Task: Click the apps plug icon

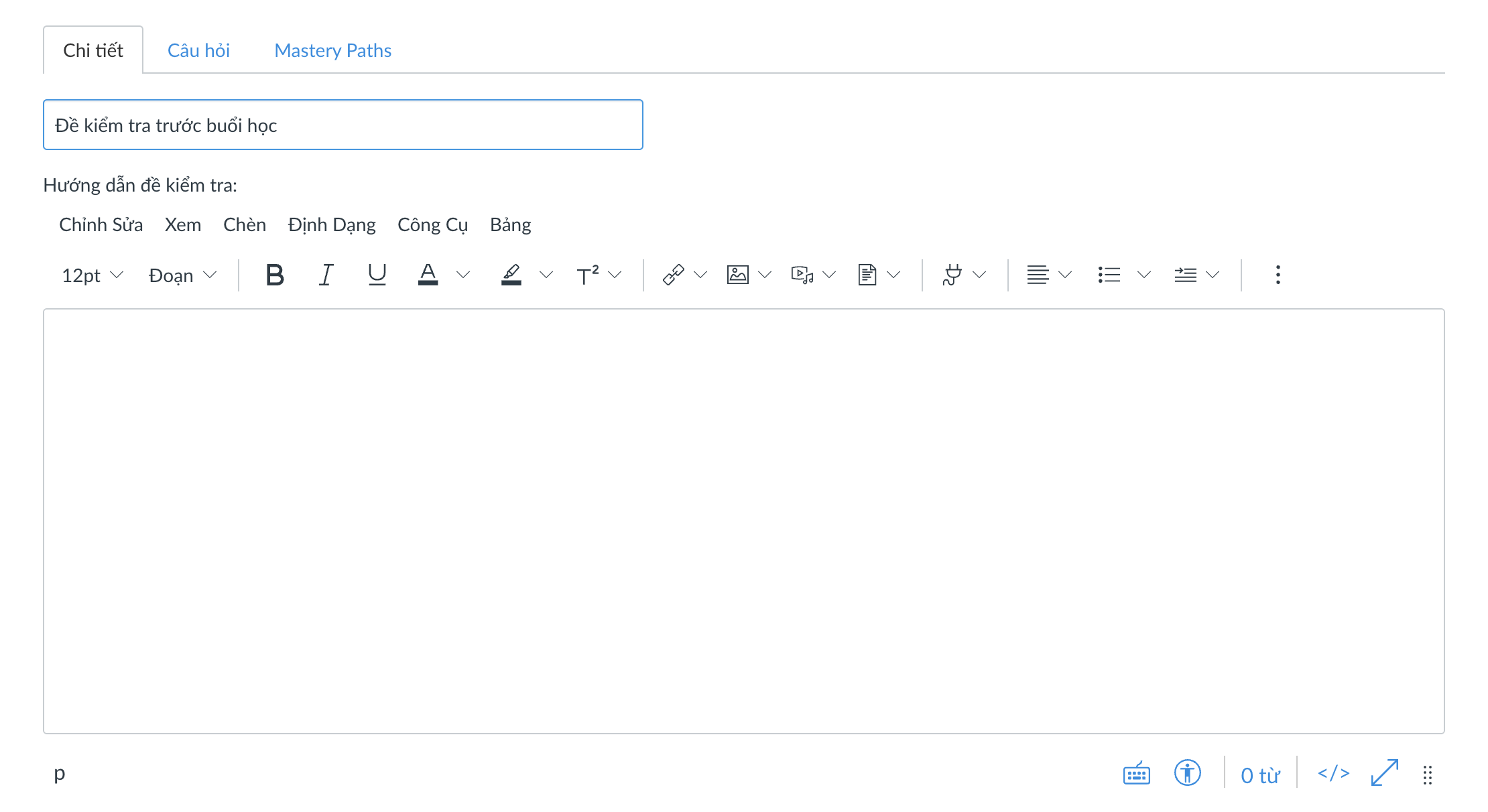Action: point(952,275)
